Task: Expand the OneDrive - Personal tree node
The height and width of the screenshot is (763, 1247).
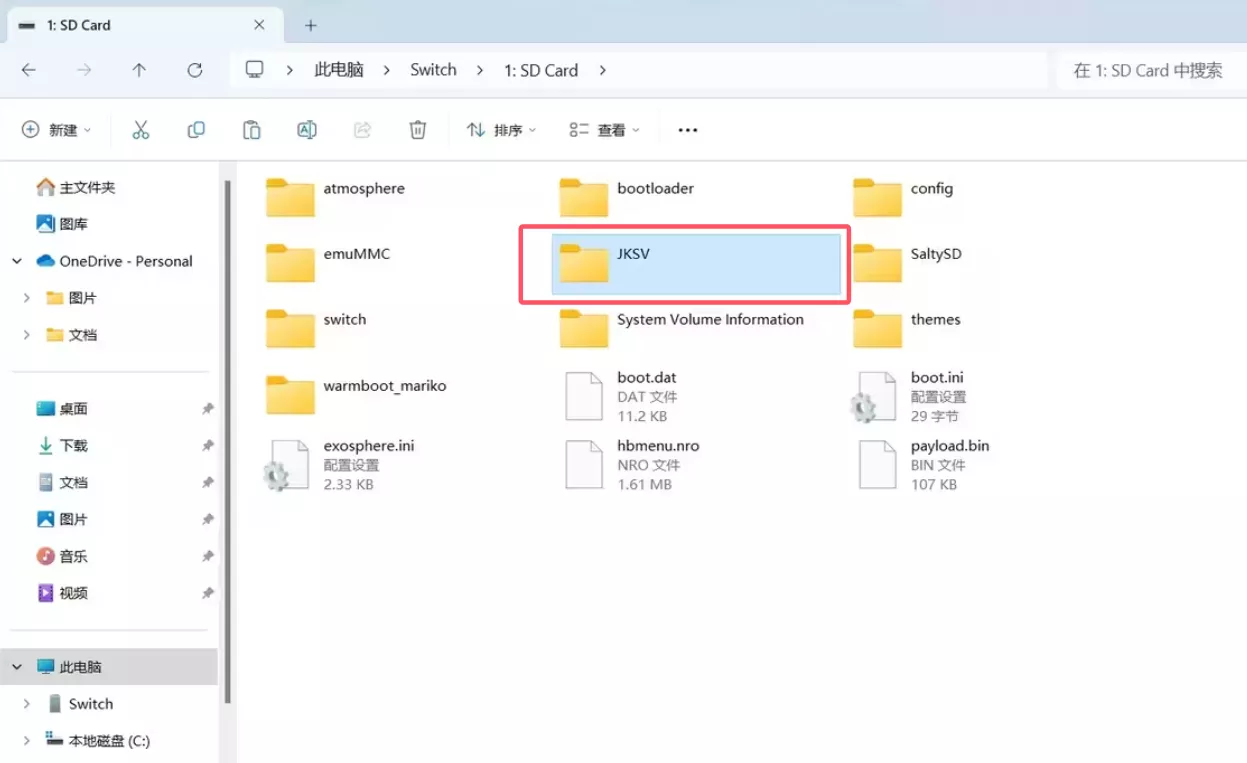Action: (17, 261)
